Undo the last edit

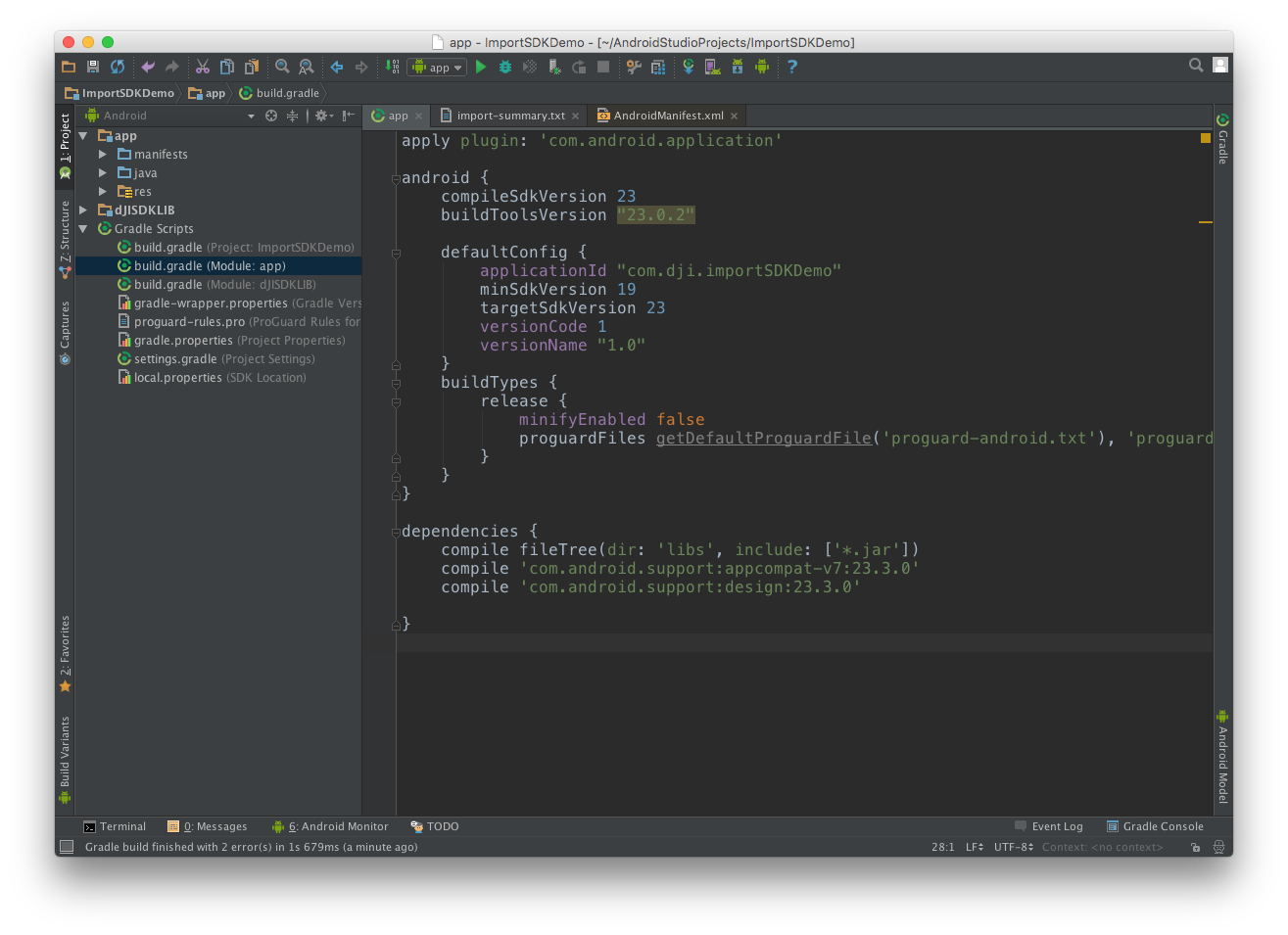click(146, 67)
